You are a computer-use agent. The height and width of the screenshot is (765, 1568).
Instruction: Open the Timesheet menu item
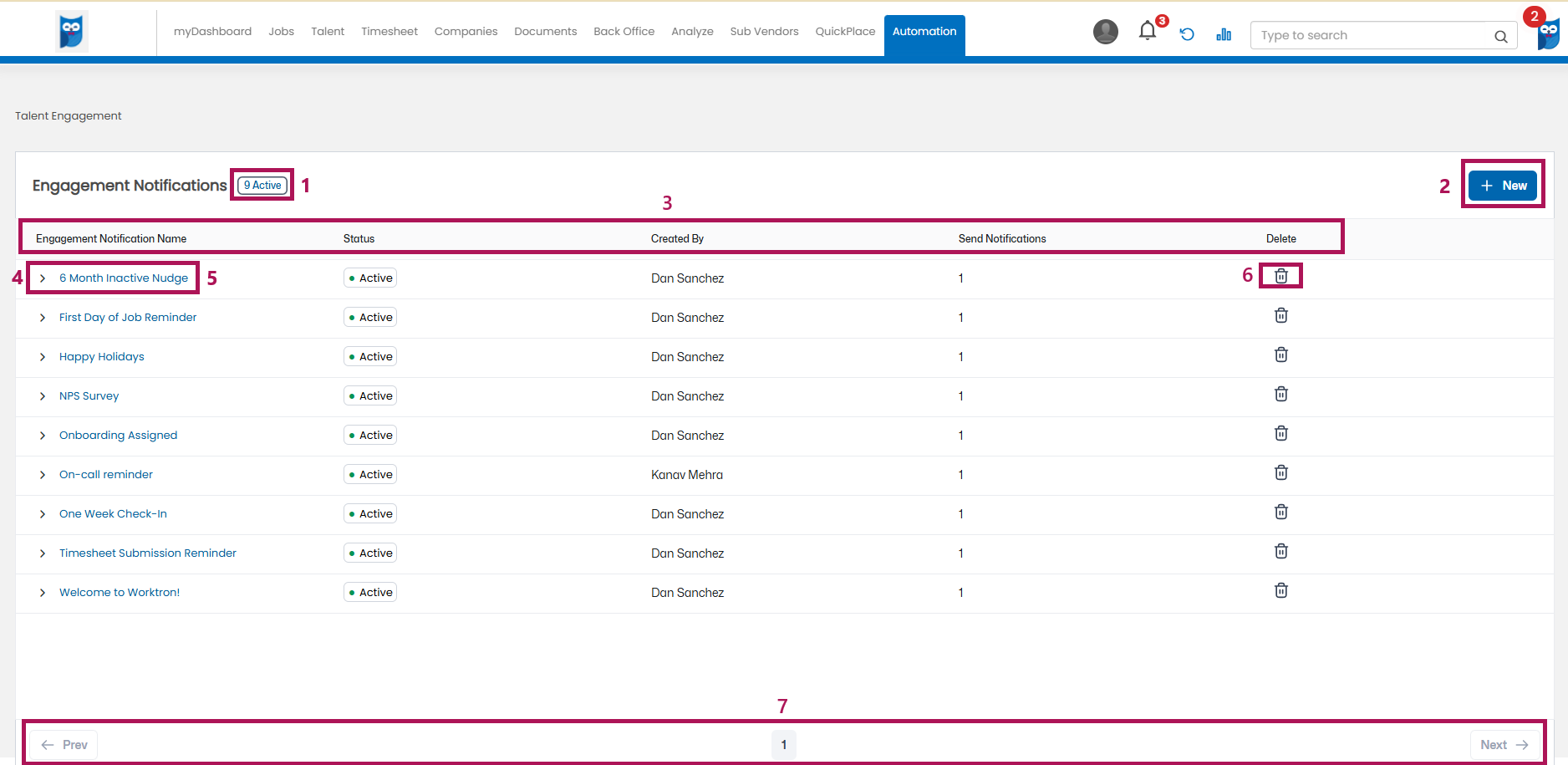click(x=389, y=32)
